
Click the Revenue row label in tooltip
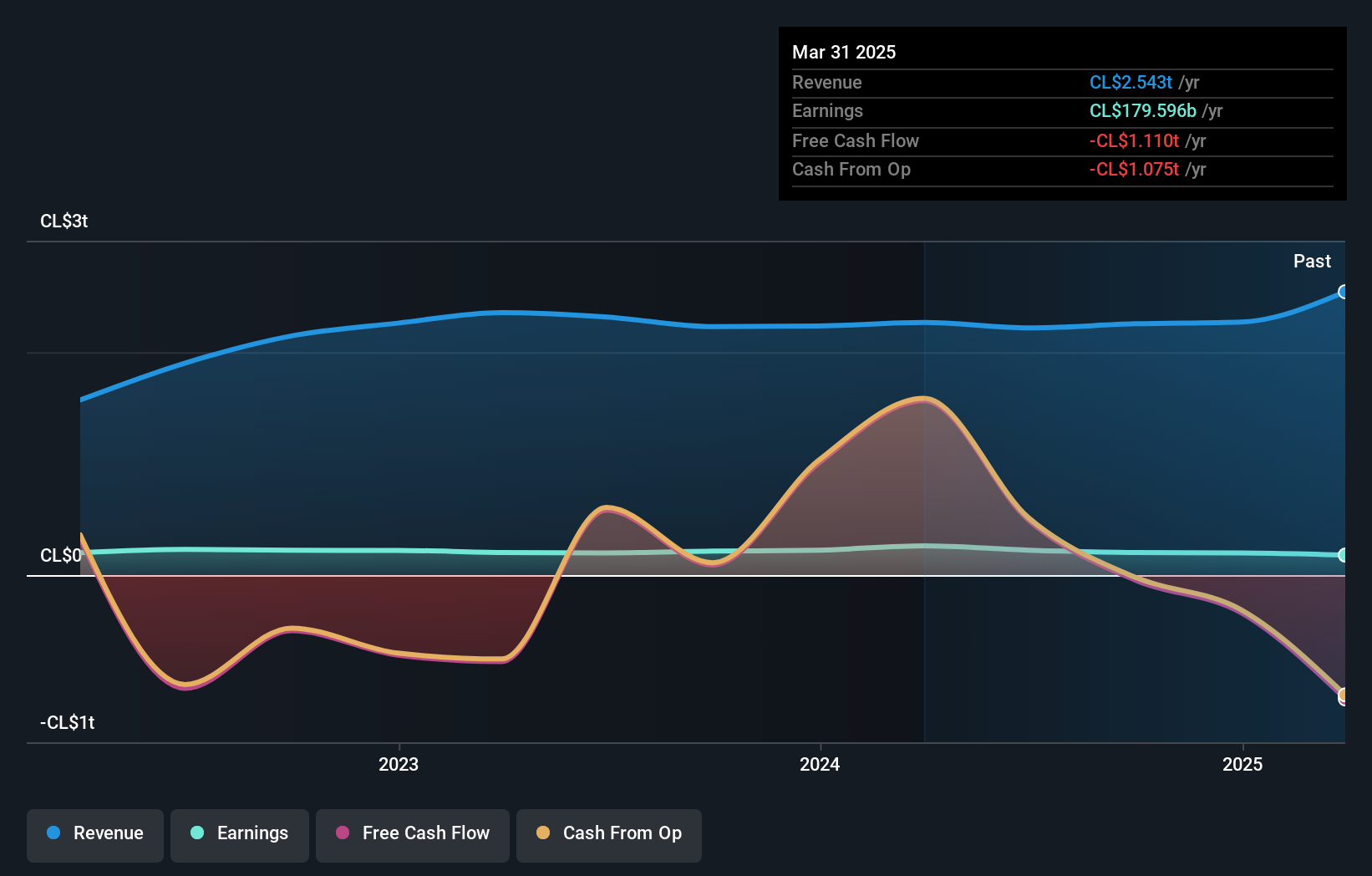coord(827,82)
